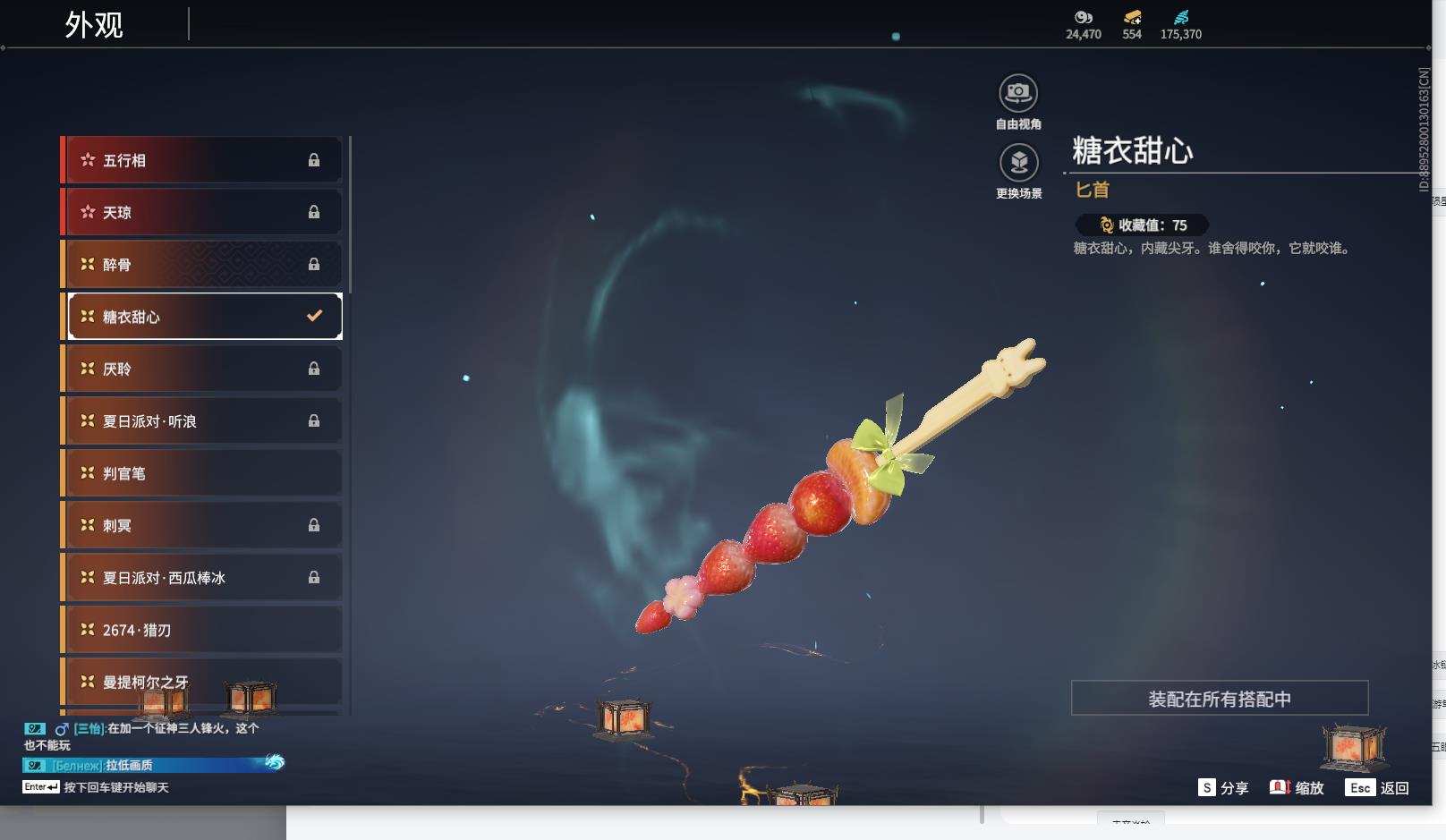Click the 糖衣甜心 title heading
Image resolution: width=1446 pixels, height=840 pixels.
tap(1133, 150)
